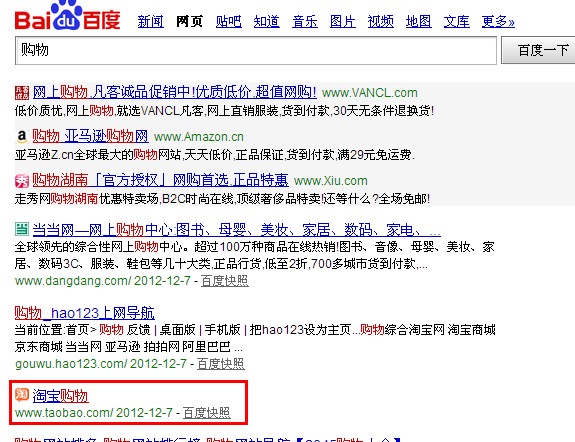Open 百度快照 for the dangdang.com result
This screenshot has width=575, height=442.
click(x=224, y=281)
